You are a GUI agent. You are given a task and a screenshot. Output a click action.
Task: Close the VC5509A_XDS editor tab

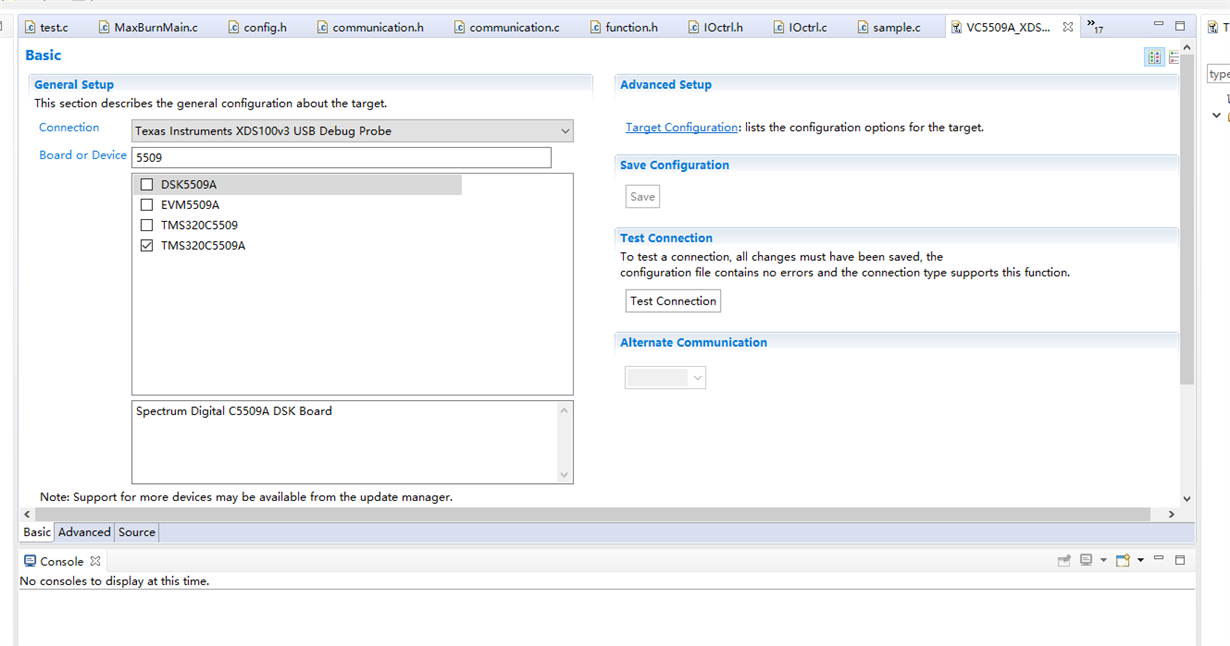click(x=1068, y=27)
